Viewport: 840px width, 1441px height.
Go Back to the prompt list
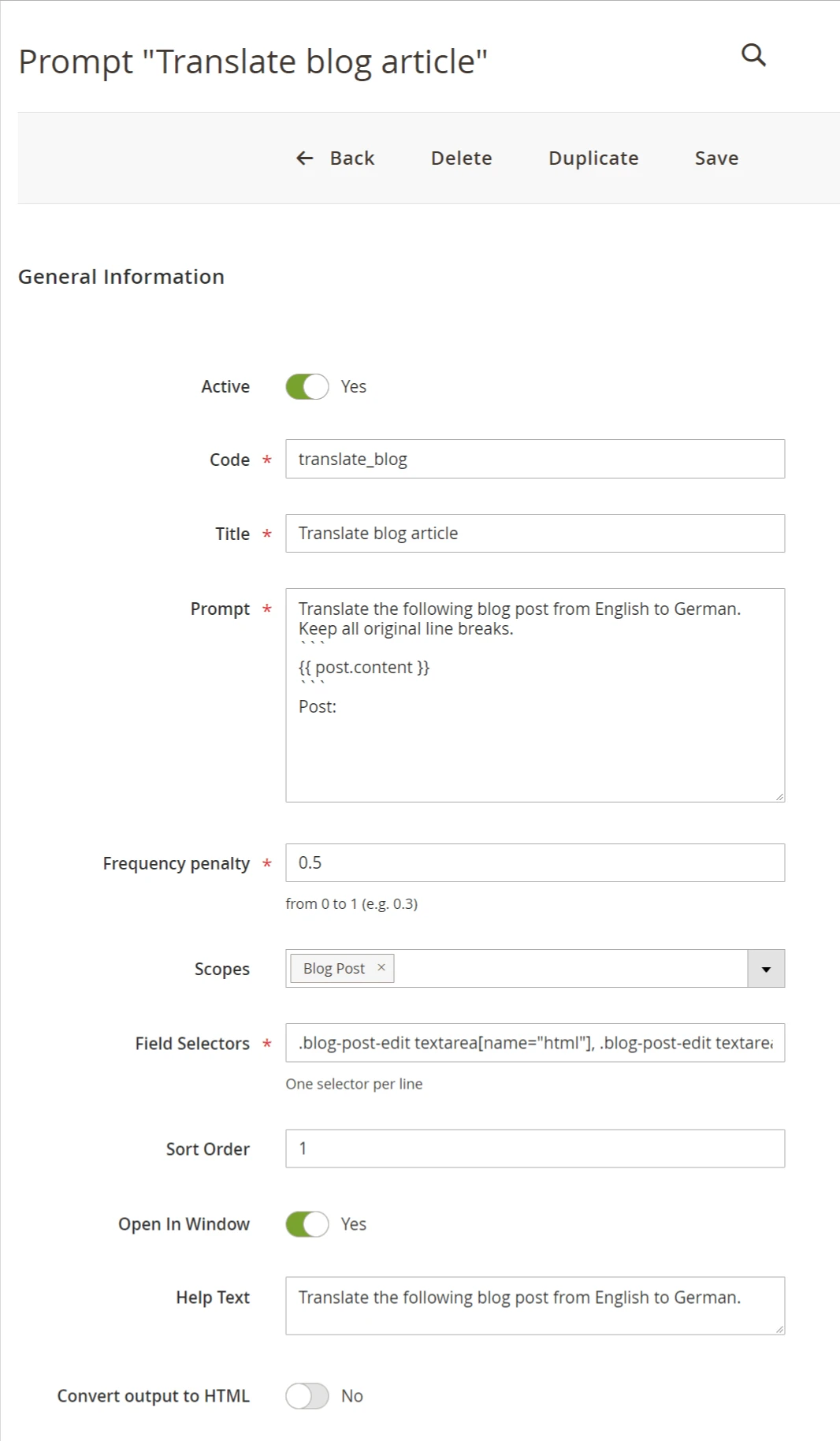coord(351,158)
